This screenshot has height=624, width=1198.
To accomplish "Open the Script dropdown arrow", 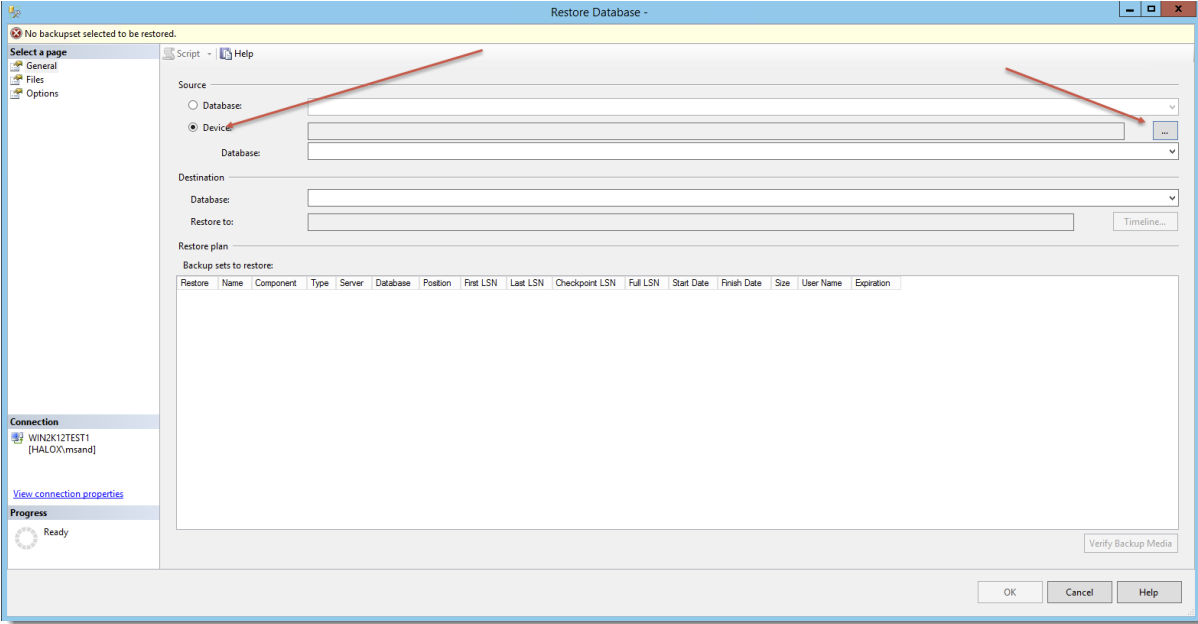I will click(x=209, y=53).
